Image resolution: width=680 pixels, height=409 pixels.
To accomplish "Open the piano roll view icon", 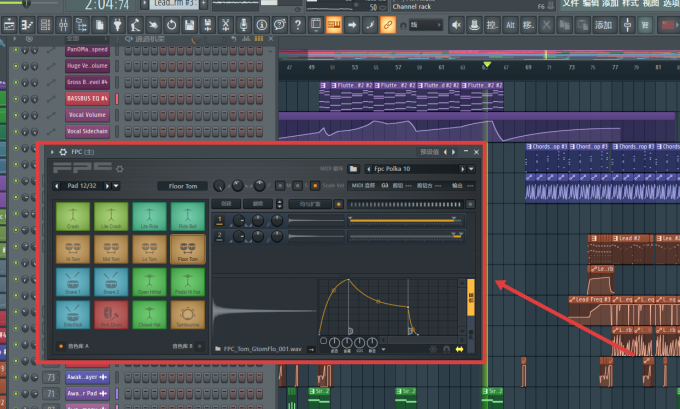I will click(27, 25).
